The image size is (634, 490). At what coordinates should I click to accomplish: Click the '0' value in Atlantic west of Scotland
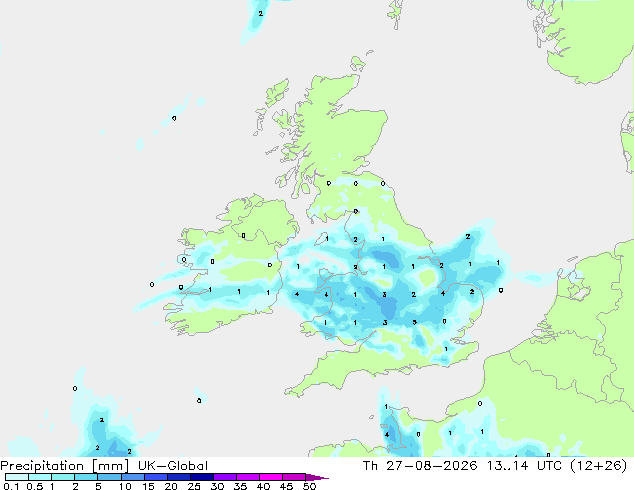174,118
